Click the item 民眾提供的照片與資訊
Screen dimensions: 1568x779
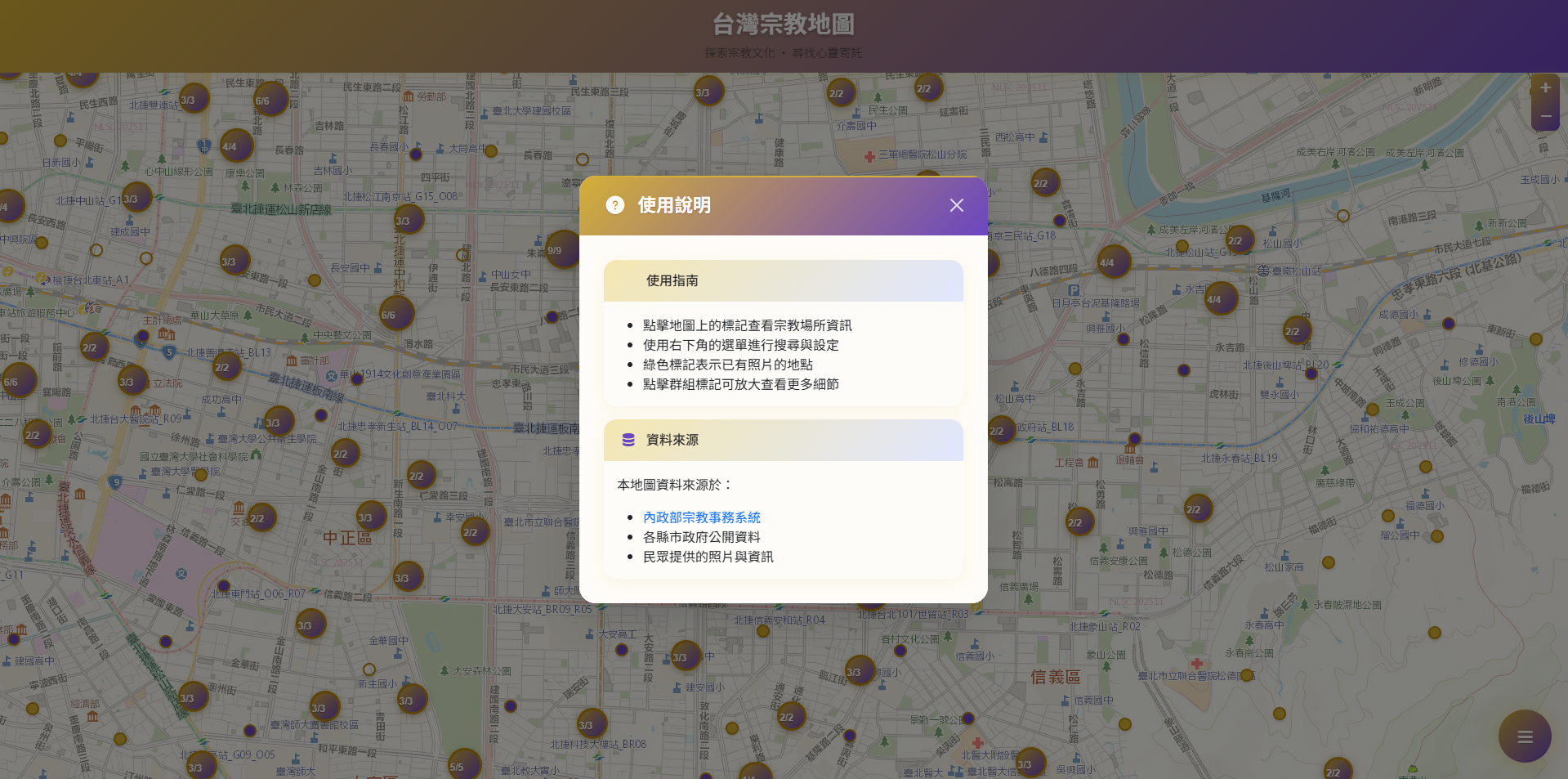coord(708,557)
